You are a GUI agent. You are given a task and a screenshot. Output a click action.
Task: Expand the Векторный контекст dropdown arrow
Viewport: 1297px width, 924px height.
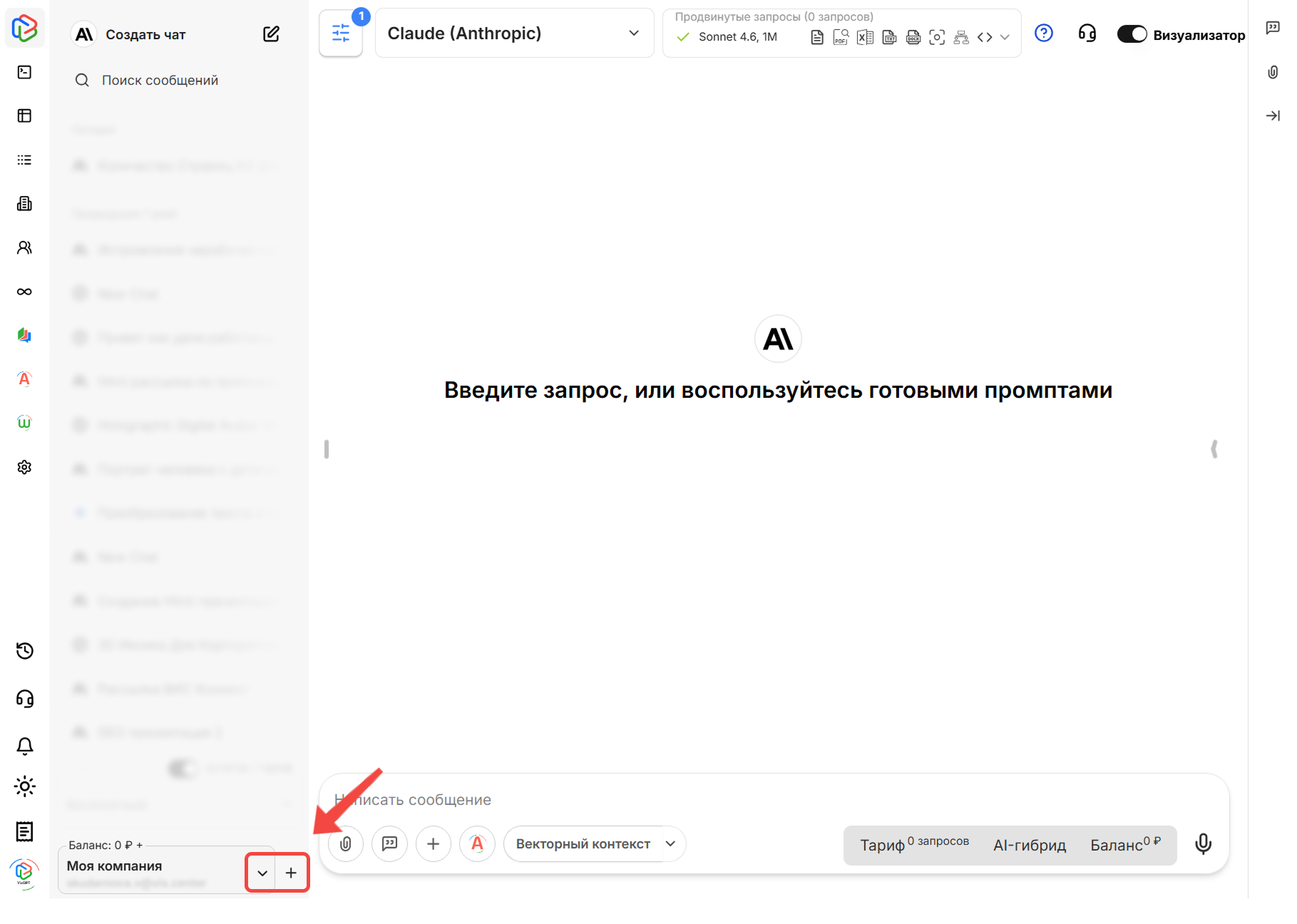(x=670, y=844)
